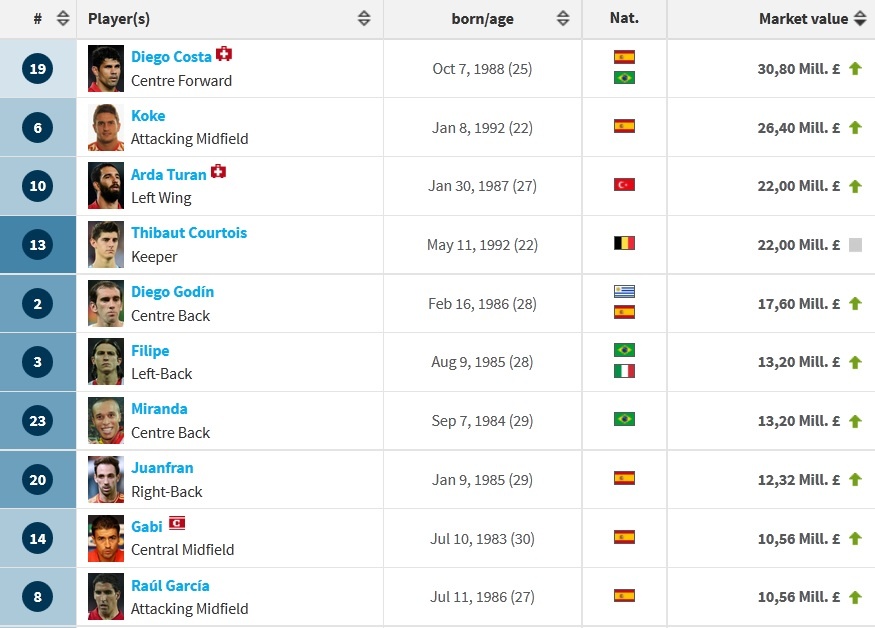The height and width of the screenshot is (628, 875).
Task: Click Arda Turan's Turkey flag icon
Action: [624, 185]
